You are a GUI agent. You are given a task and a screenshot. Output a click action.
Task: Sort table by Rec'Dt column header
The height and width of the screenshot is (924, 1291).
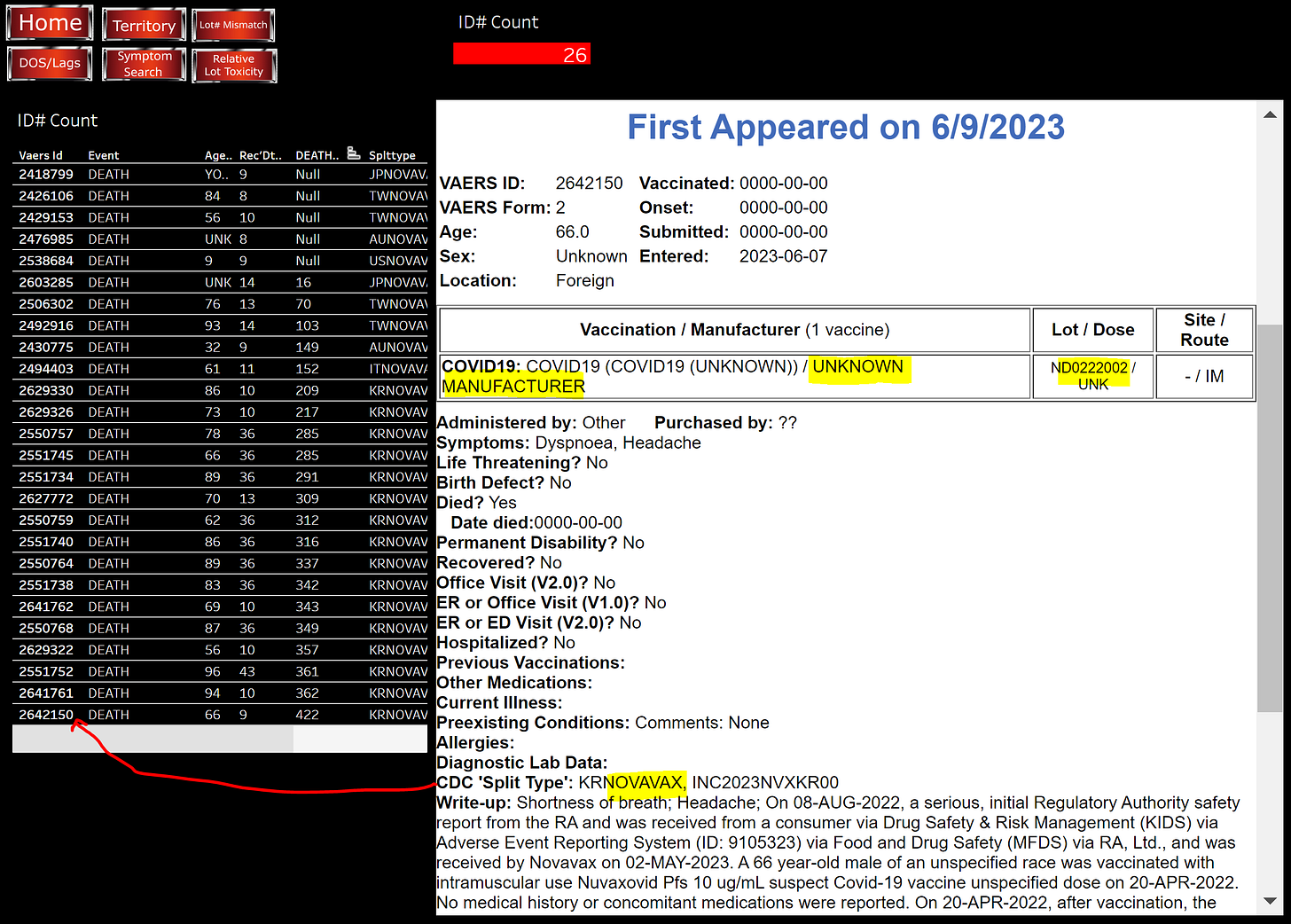(x=261, y=155)
